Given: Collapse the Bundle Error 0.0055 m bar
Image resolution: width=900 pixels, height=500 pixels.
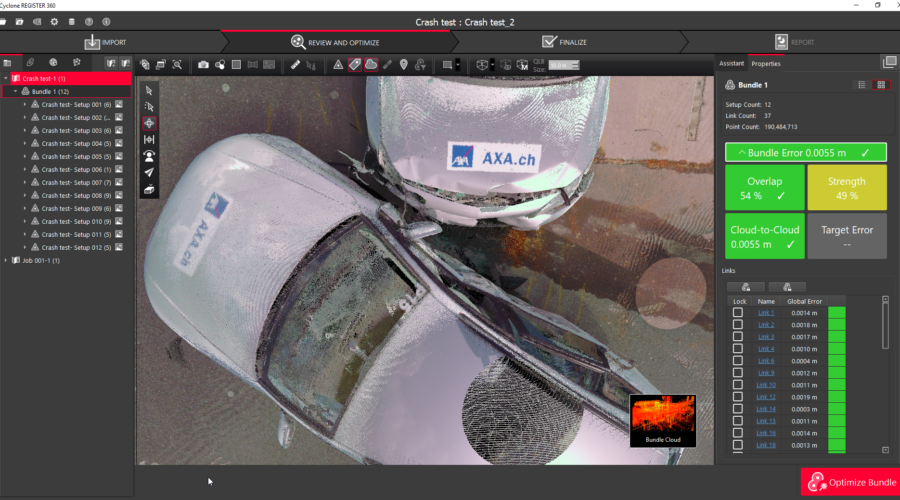Looking at the screenshot, I should (x=805, y=153).
